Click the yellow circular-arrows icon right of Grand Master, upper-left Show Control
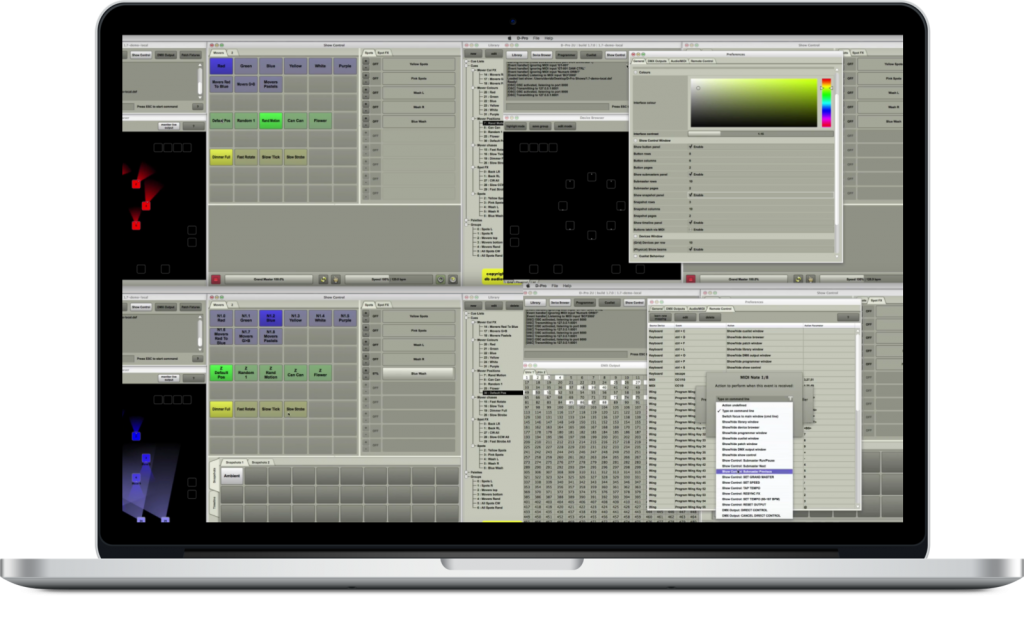The width and height of the screenshot is (1024, 617). click(323, 279)
